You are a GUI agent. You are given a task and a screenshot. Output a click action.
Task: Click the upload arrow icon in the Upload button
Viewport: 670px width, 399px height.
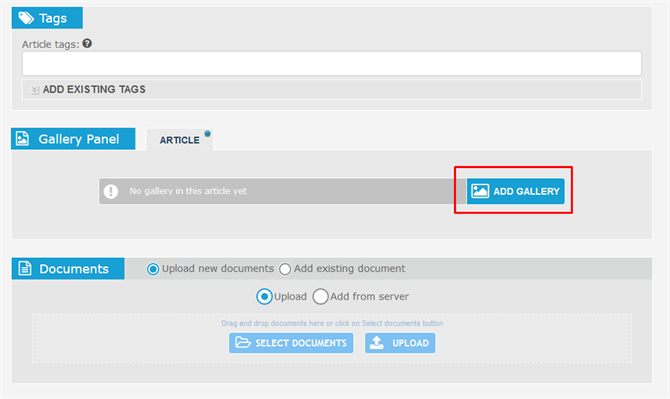(377, 343)
